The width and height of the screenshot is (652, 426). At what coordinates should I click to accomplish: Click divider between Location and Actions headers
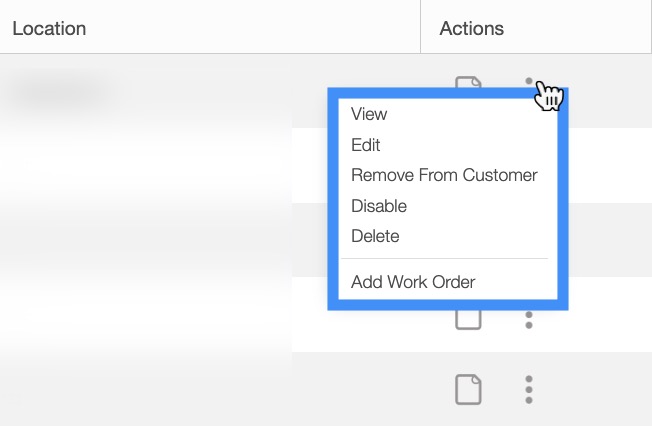coord(421,27)
